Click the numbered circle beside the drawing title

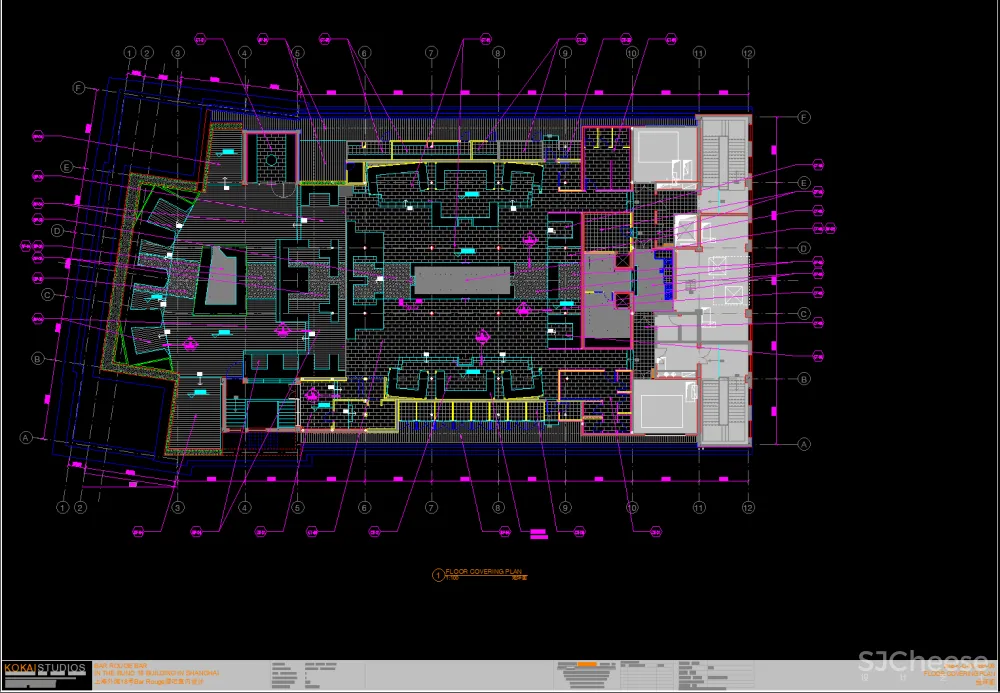[x=437, y=575]
